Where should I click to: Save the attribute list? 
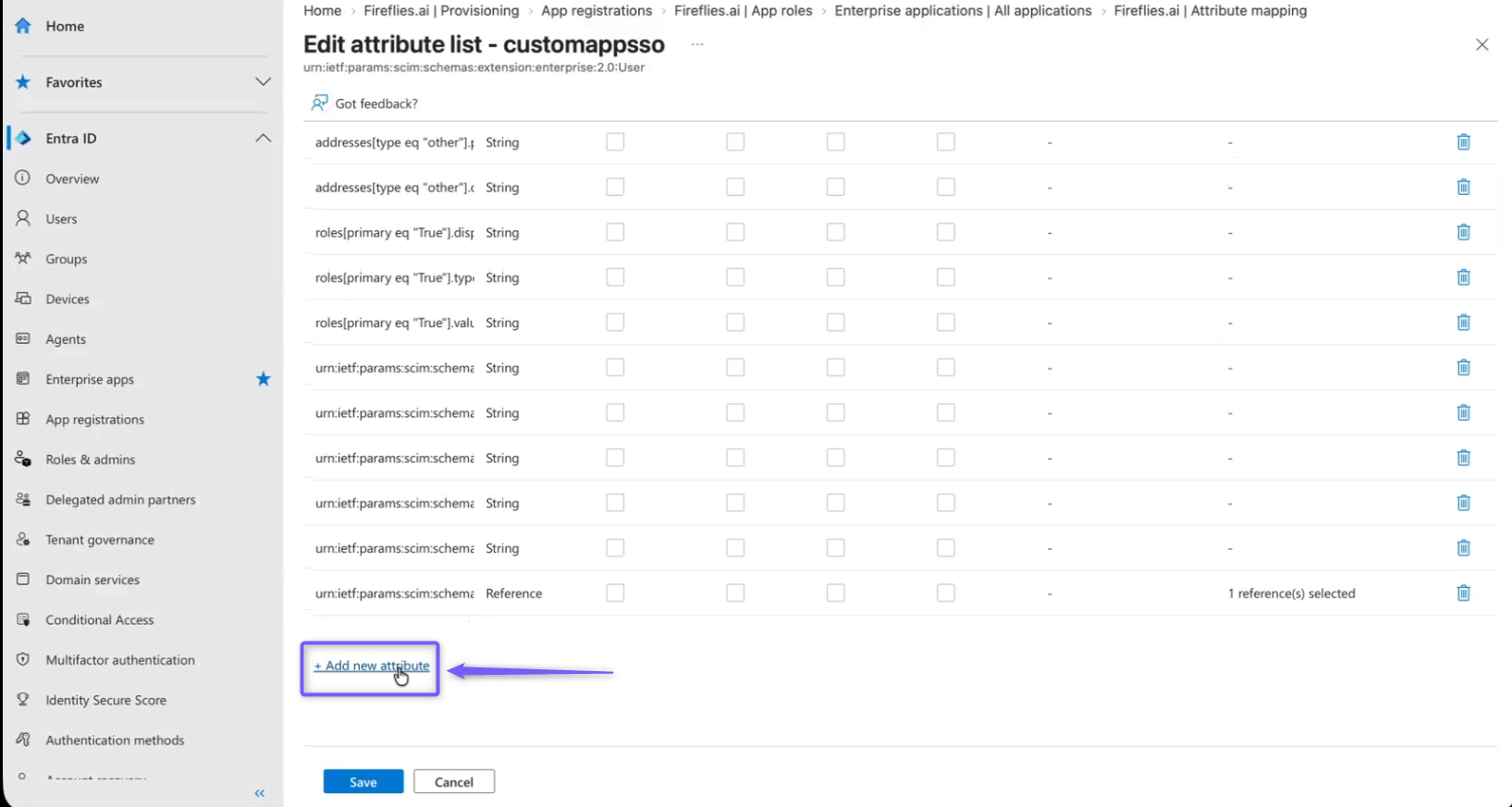(363, 782)
